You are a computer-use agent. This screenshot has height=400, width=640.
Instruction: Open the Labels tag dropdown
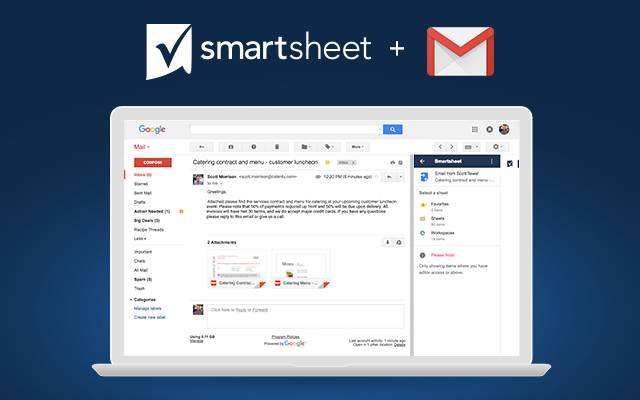329,147
